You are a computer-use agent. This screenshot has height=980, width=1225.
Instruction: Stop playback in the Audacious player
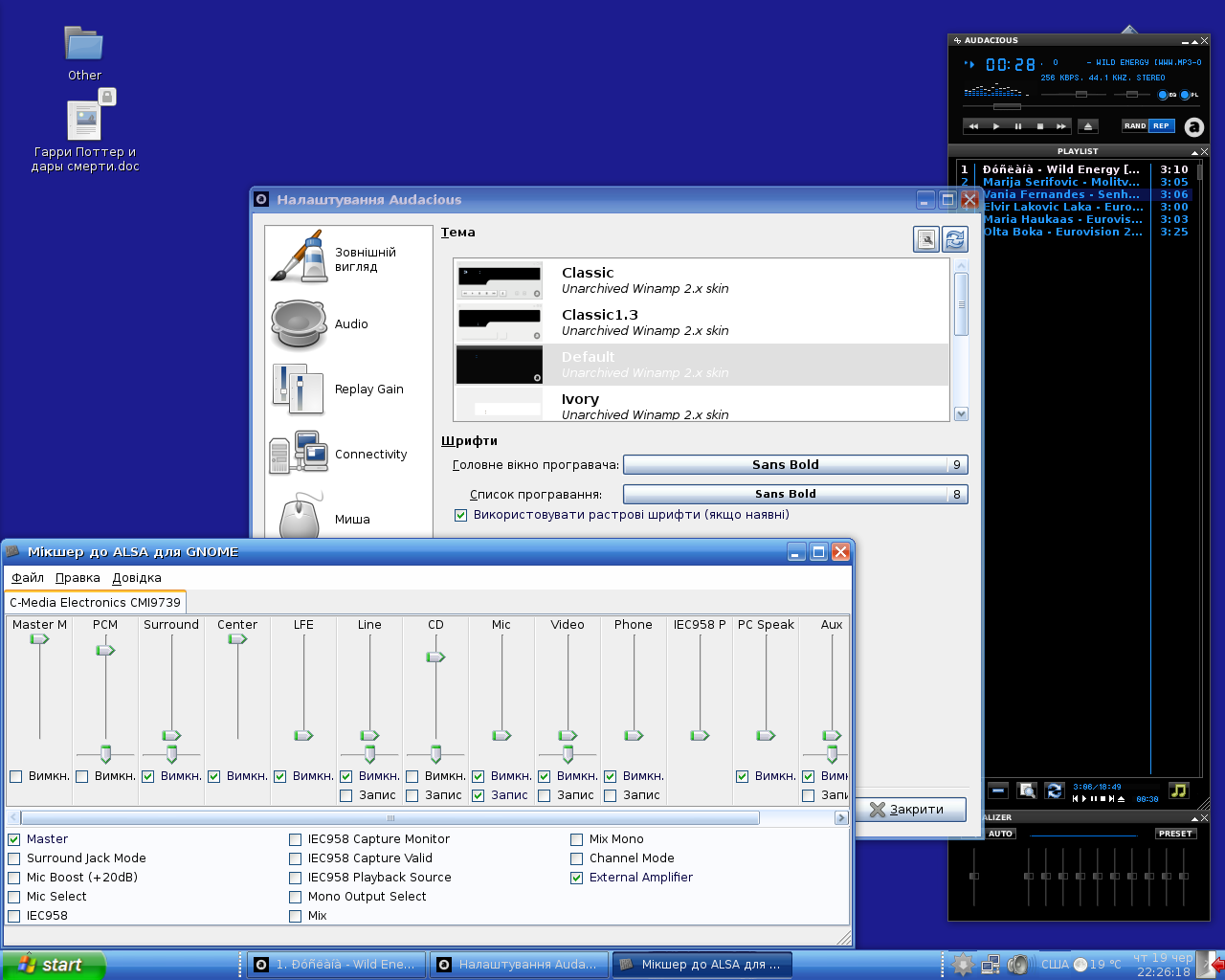(x=1040, y=126)
